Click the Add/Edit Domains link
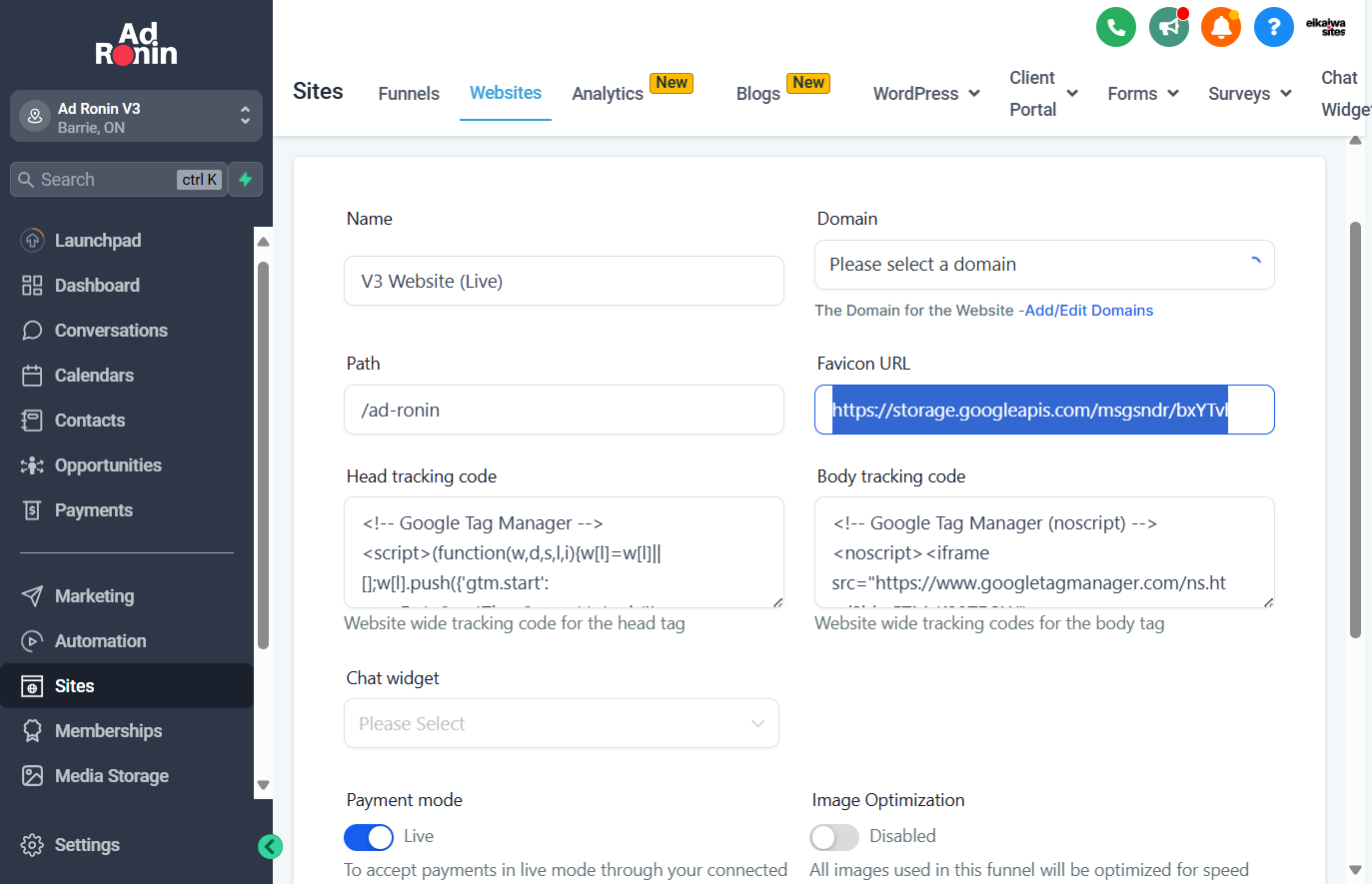1372x884 pixels. 1089,311
